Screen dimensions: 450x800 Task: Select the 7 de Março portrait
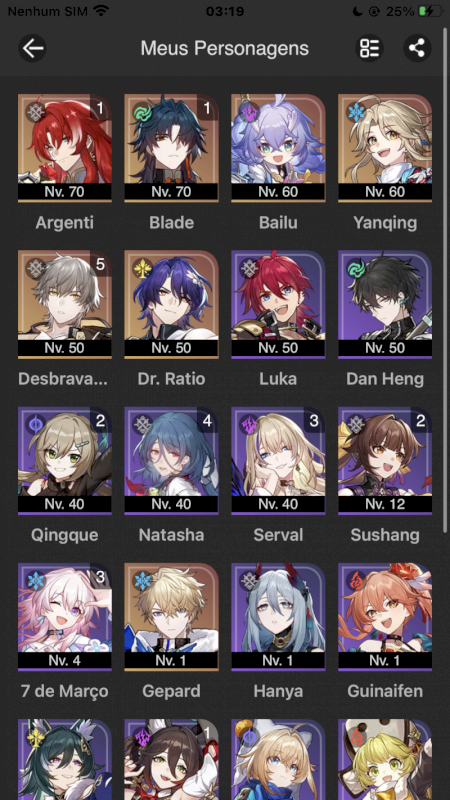[x=65, y=617]
